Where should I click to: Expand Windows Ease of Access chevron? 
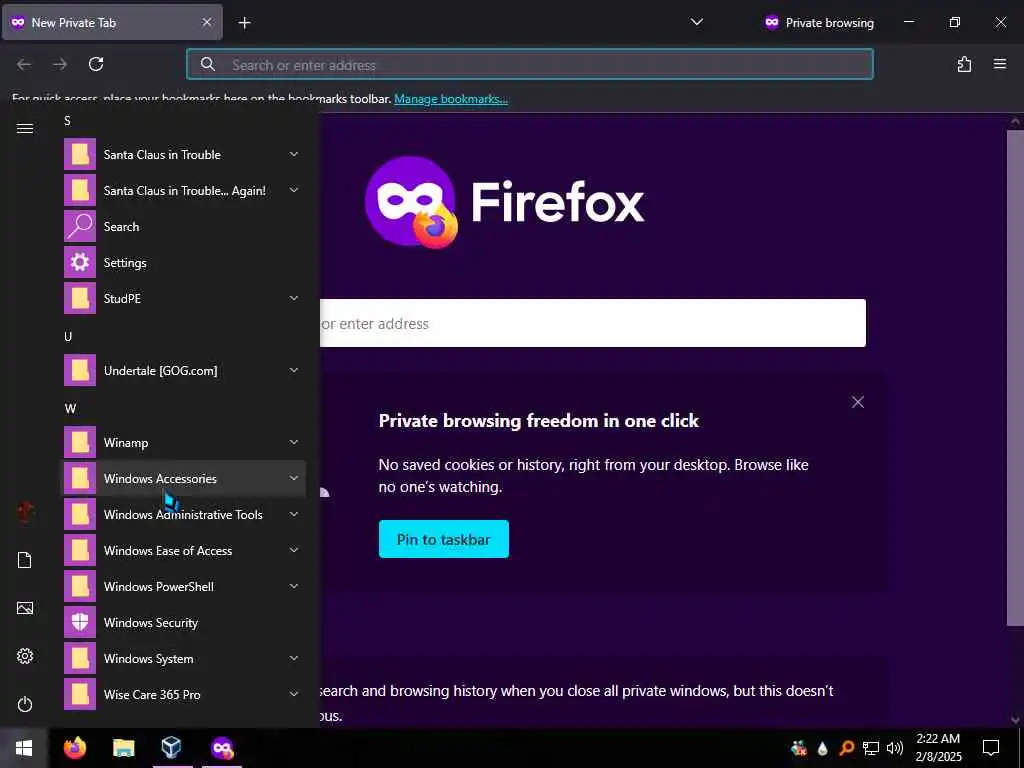pyautogui.click(x=294, y=550)
